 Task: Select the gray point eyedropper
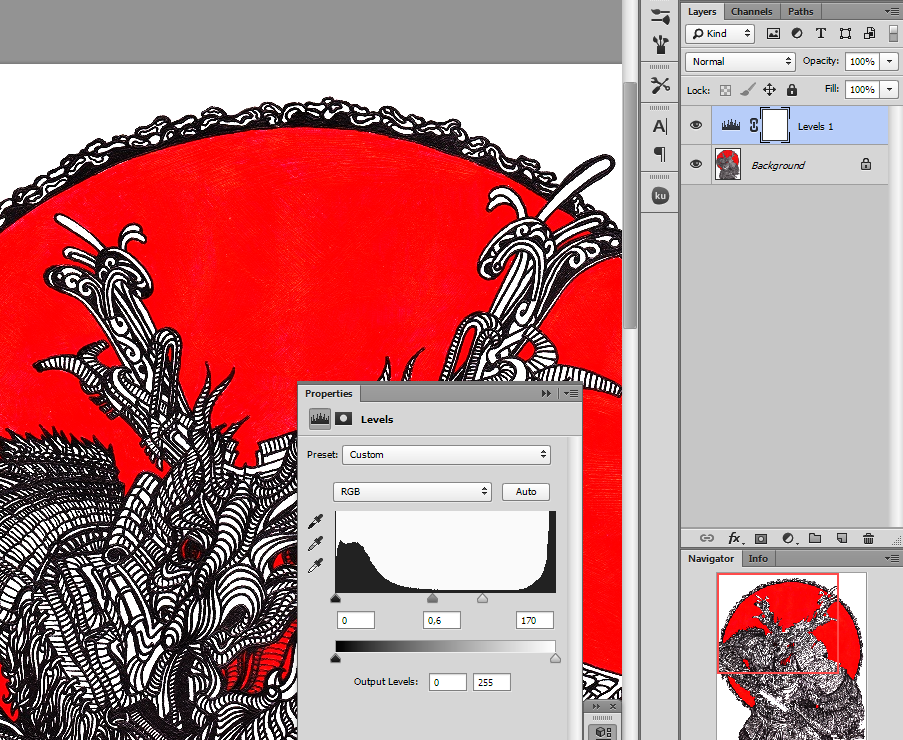coord(316,544)
